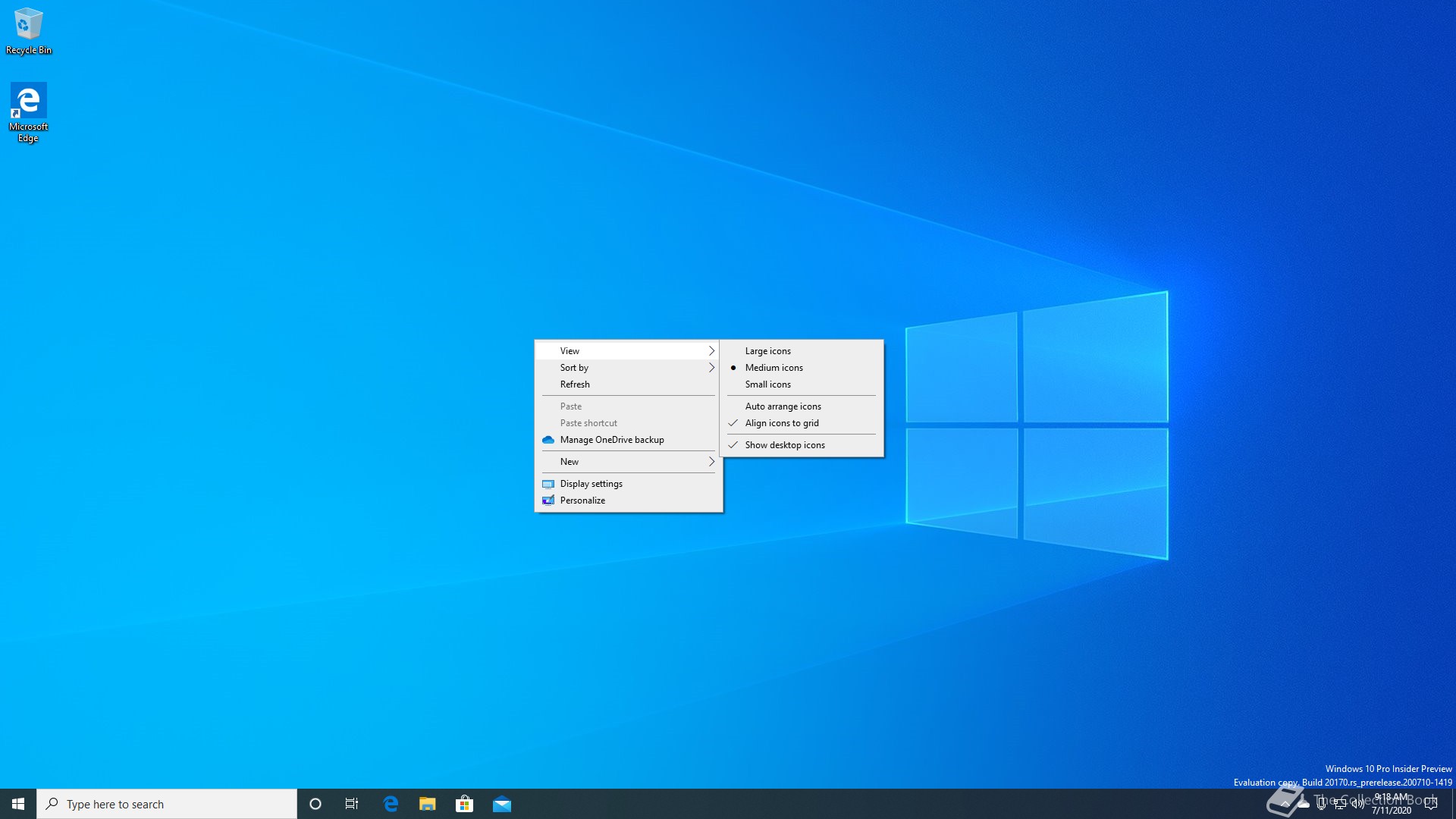Open Personalize from context menu
The width and height of the screenshot is (1456, 819).
pyautogui.click(x=629, y=500)
